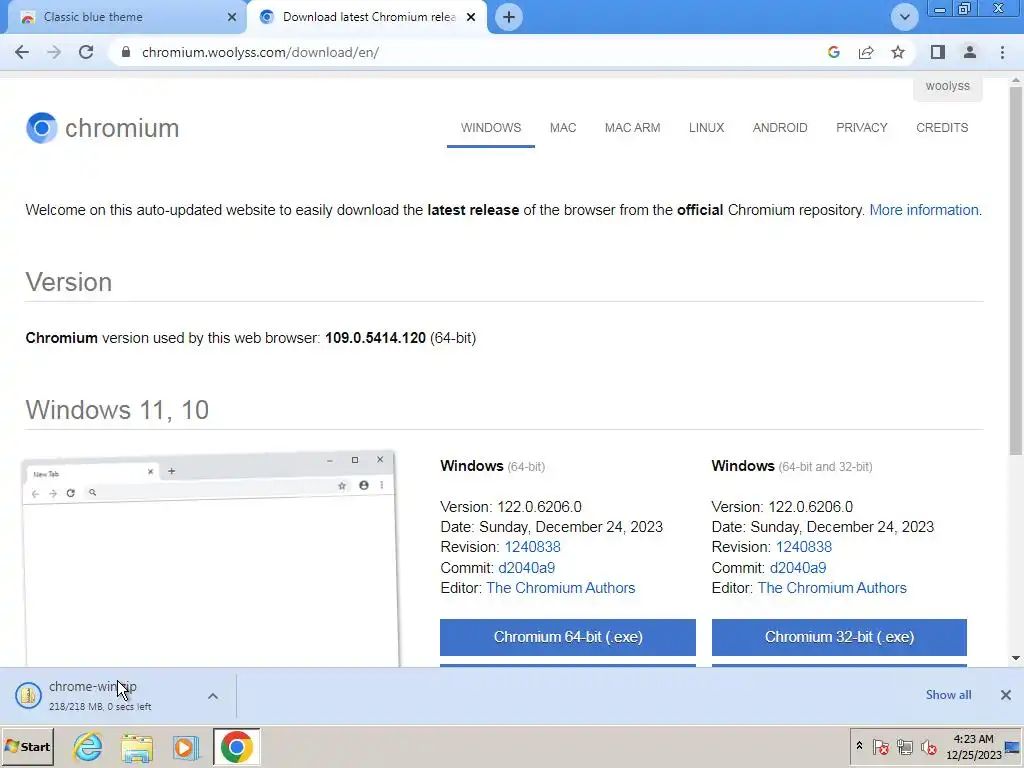This screenshot has width=1024, height=768.
Task: Open 64-bit column revision 1240838 link
Action: tap(532, 547)
